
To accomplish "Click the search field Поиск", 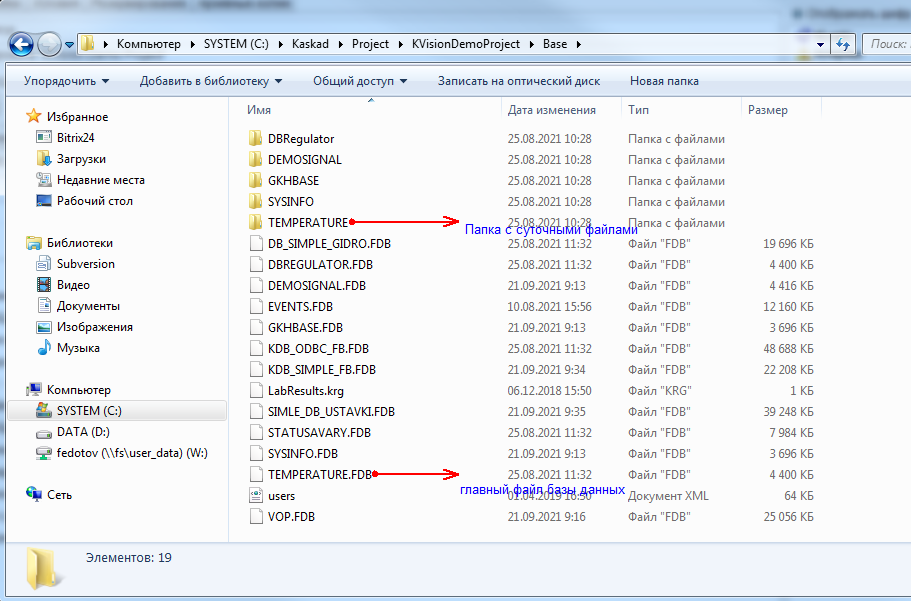I will tap(886, 44).
